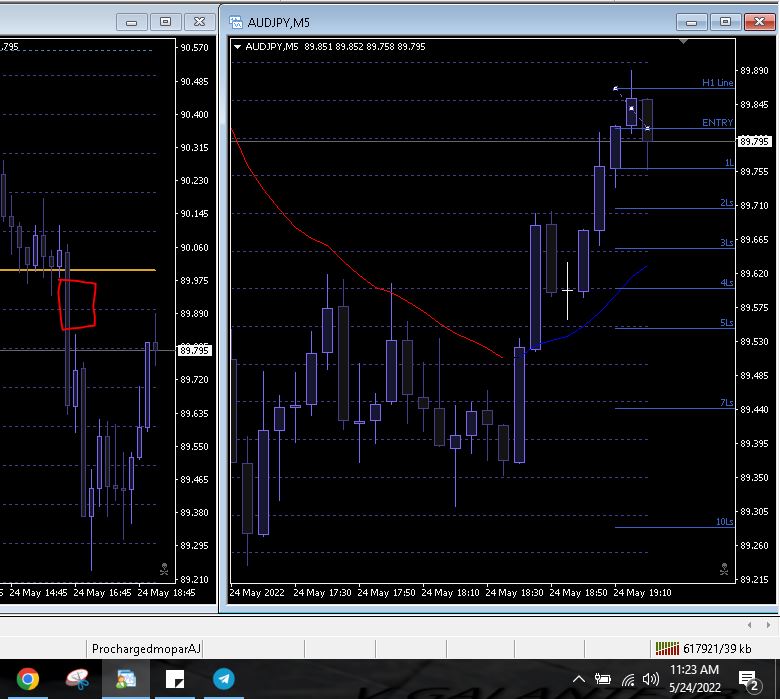780x699 pixels.
Task: Open Google Chrome from the taskbar
Action: click(27, 679)
